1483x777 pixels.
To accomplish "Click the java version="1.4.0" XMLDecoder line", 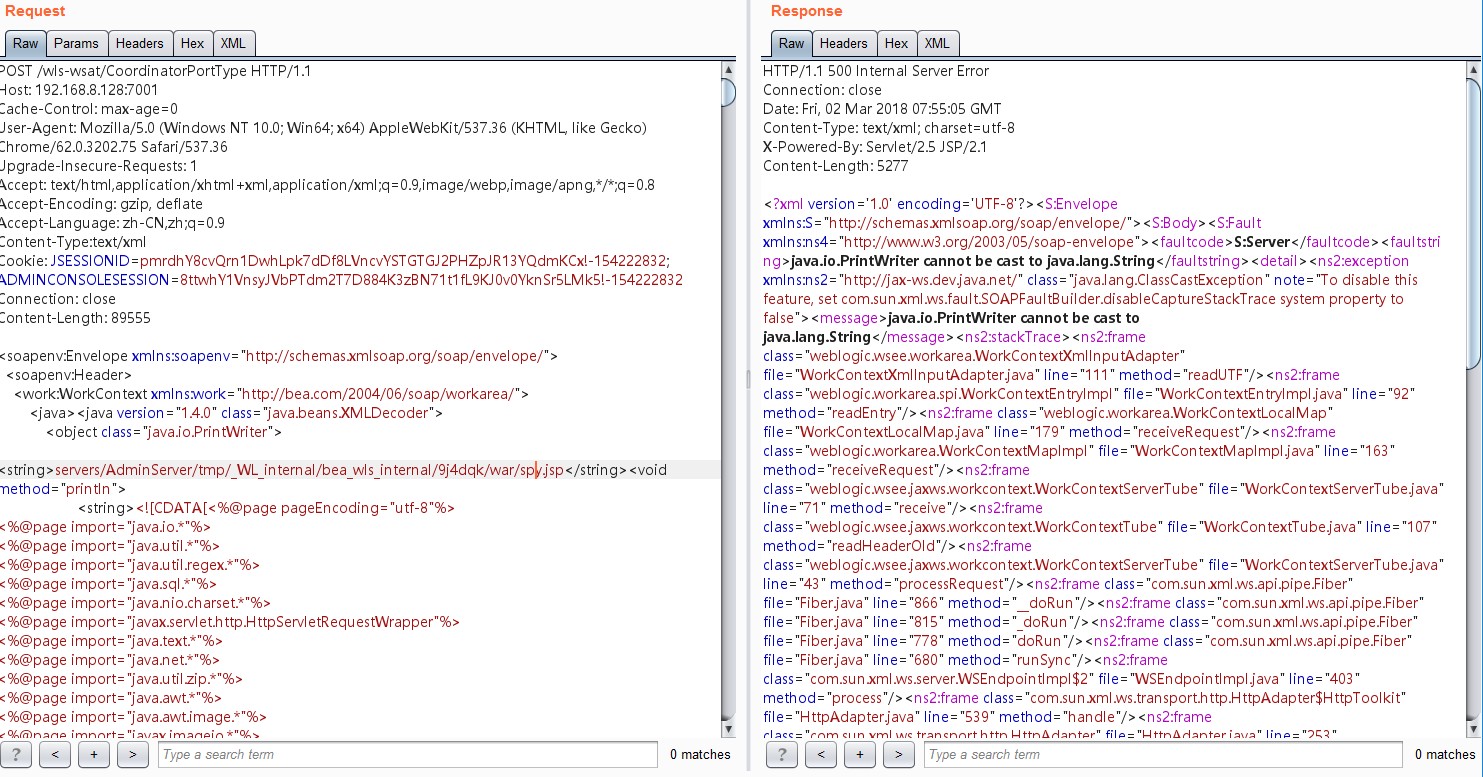I will [236, 413].
